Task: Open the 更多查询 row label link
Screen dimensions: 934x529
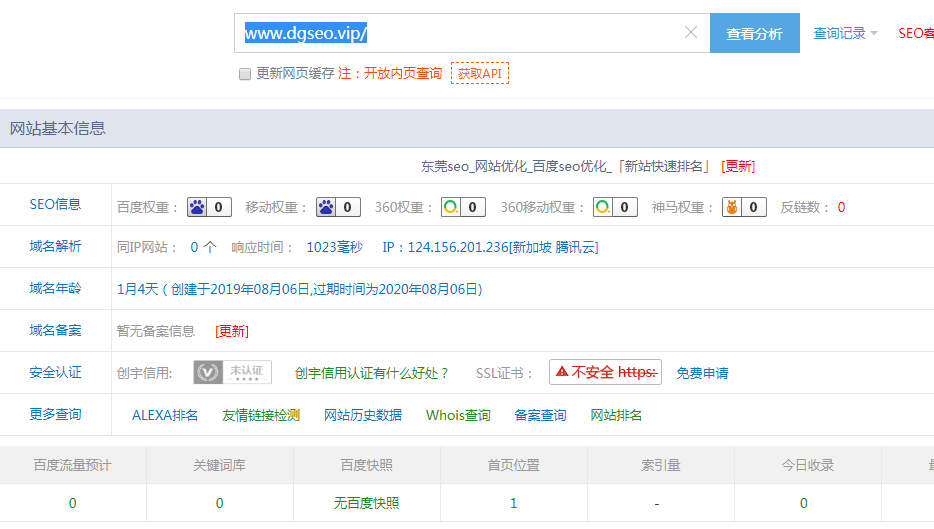Action: click(x=55, y=415)
